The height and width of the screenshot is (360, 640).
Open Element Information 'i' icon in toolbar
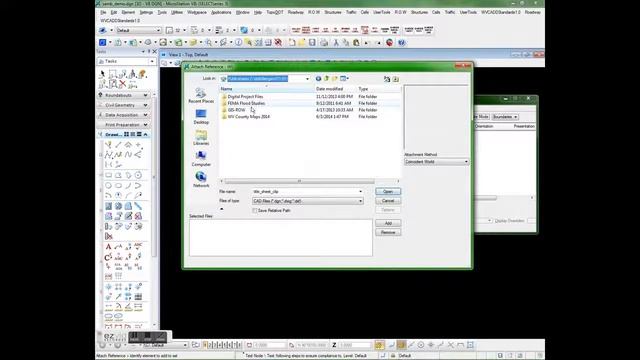pos(238,42)
